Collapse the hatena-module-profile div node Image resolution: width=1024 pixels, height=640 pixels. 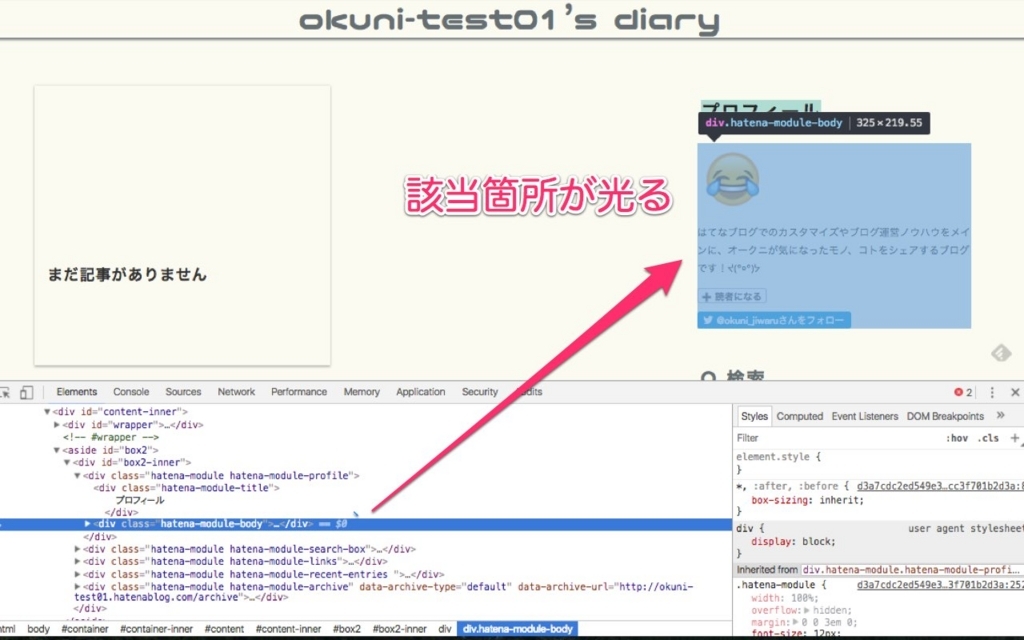(77, 475)
